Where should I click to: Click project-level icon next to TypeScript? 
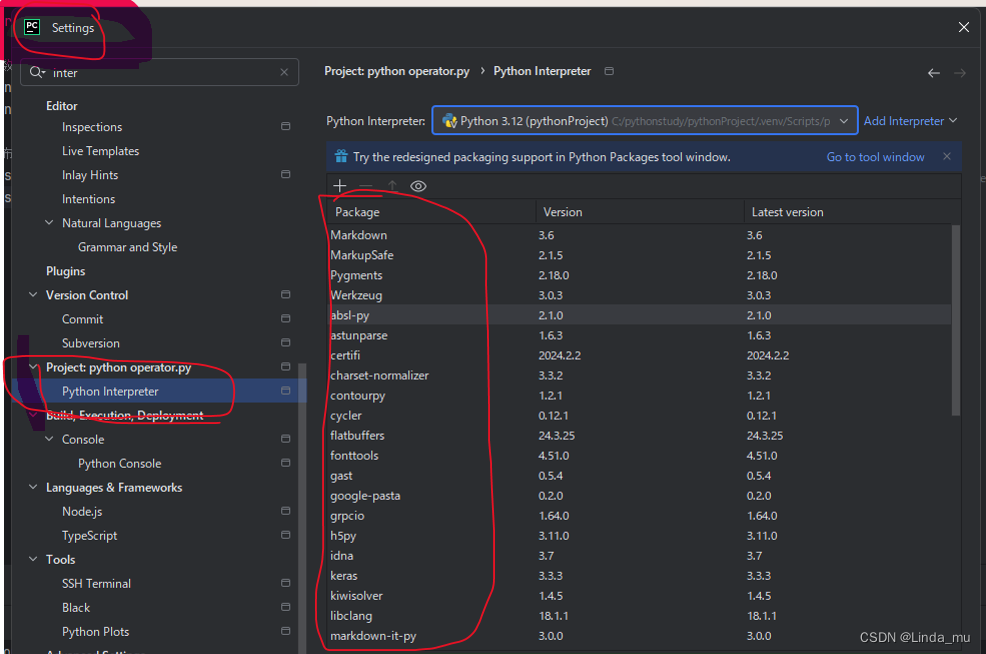pyautogui.click(x=285, y=535)
